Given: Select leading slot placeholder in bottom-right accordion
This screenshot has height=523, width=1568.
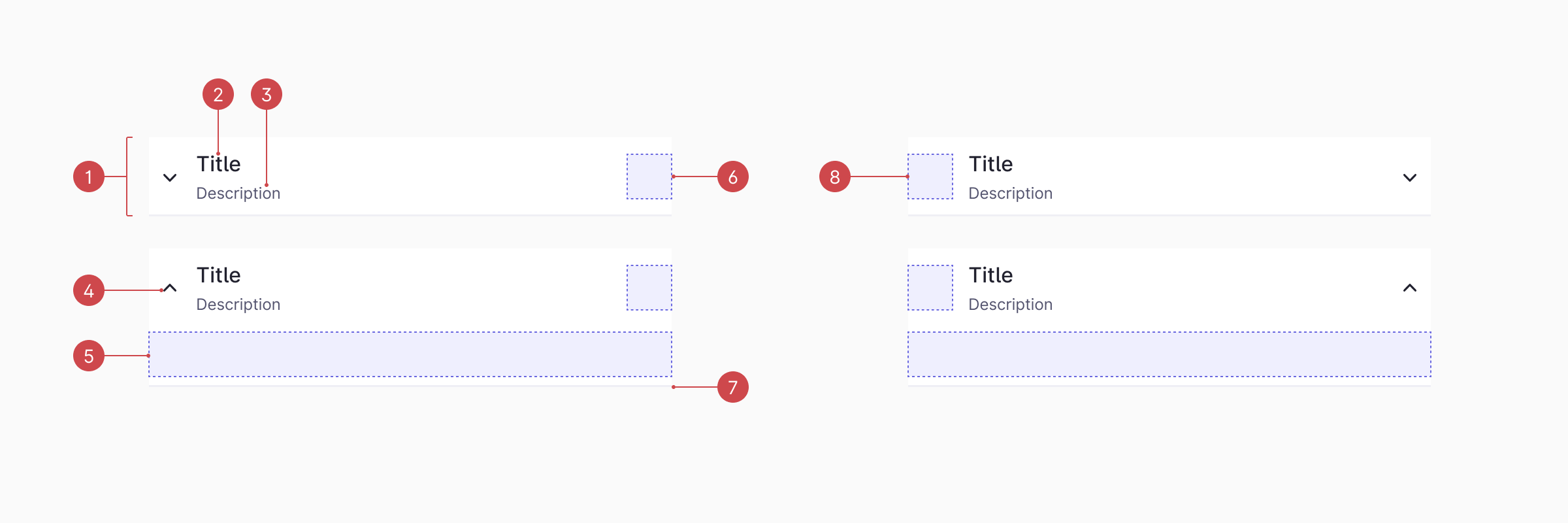Looking at the screenshot, I should pyautogui.click(x=930, y=288).
